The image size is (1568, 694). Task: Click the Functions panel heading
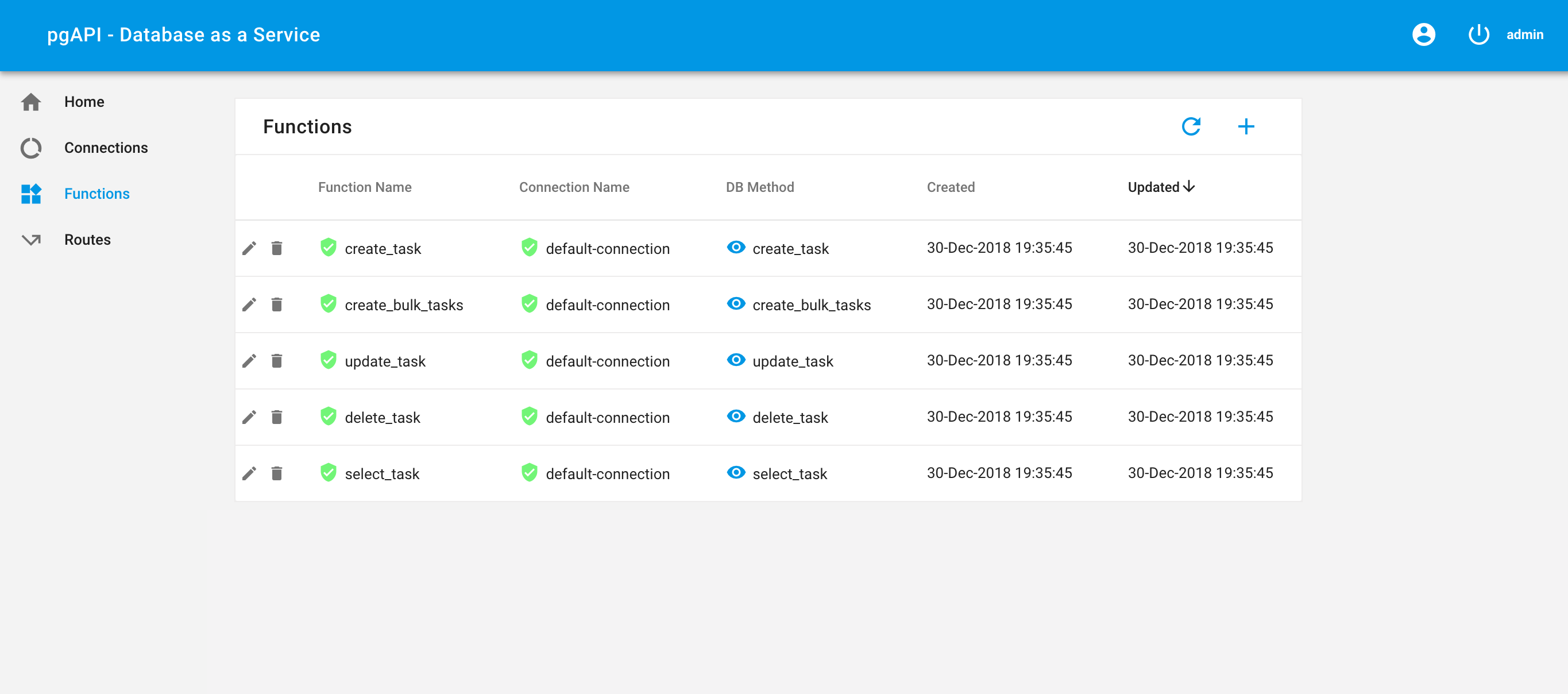click(307, 126)
